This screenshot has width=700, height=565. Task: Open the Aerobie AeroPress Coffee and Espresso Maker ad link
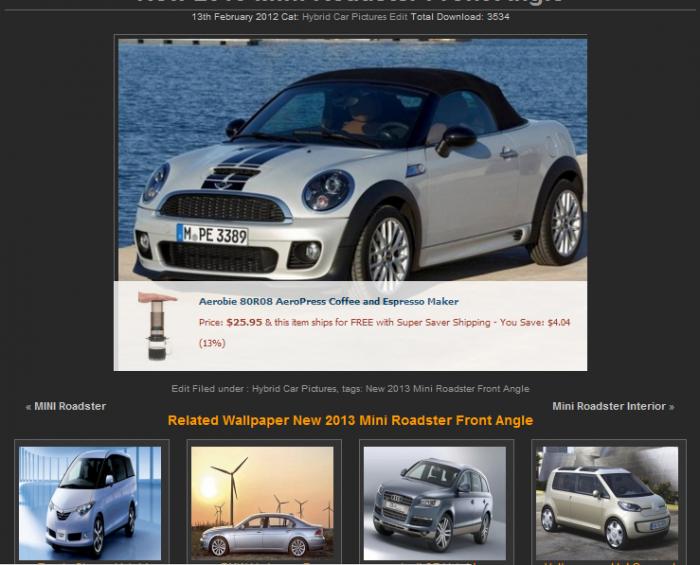tap(329, 302)
